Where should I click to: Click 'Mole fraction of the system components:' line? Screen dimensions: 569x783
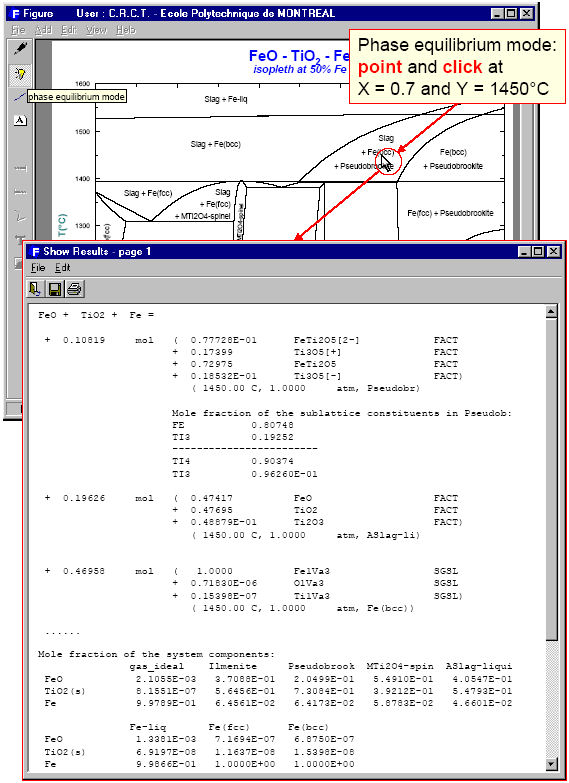(x=156, y=655)
